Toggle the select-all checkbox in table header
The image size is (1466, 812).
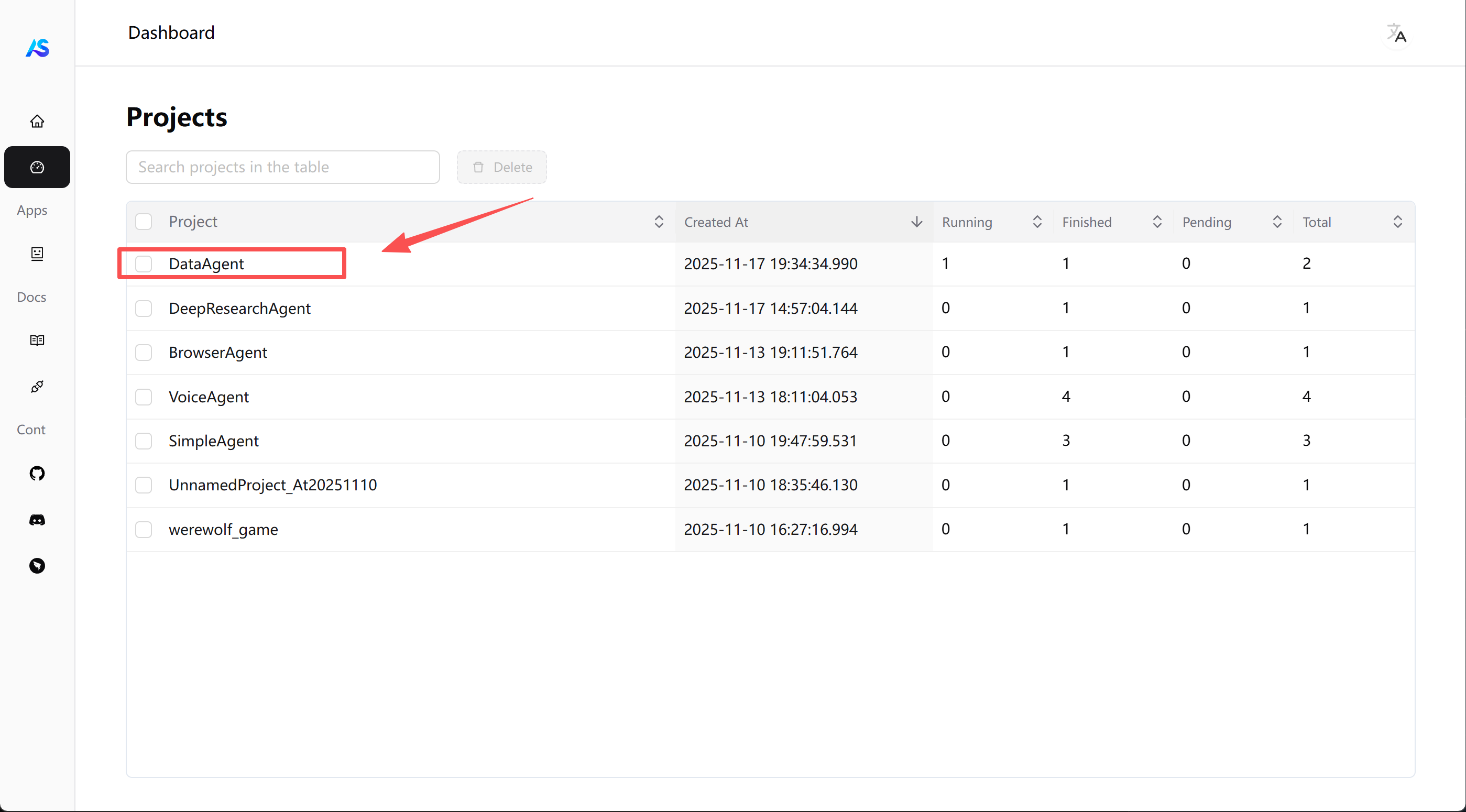[144, 222]
